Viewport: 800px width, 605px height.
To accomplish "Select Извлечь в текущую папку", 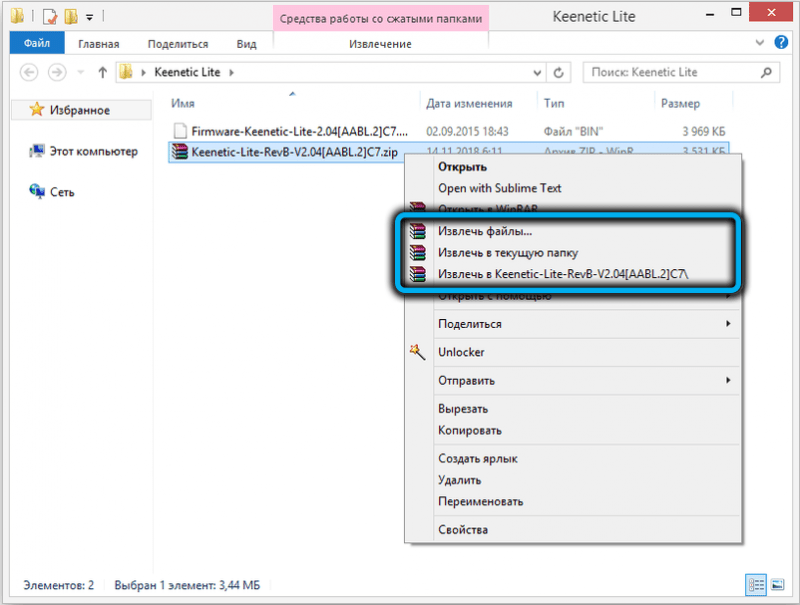I will (572, 253).
